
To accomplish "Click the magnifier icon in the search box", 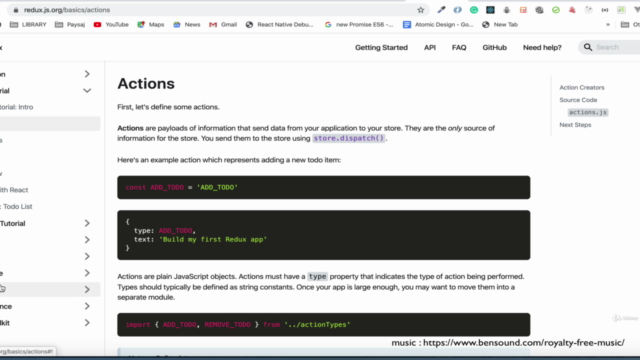I will click(x=588, y=47).
